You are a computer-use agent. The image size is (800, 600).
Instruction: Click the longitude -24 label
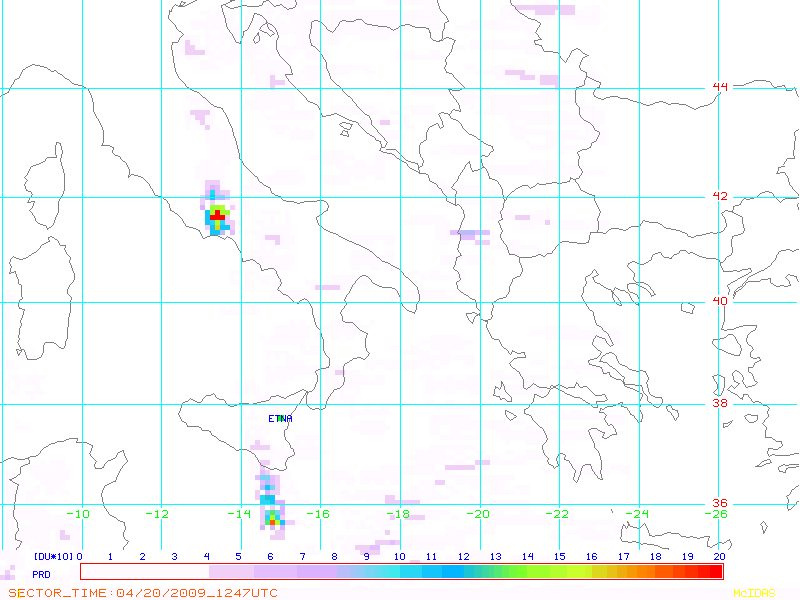pyautogui.click(x=637, y=514)
